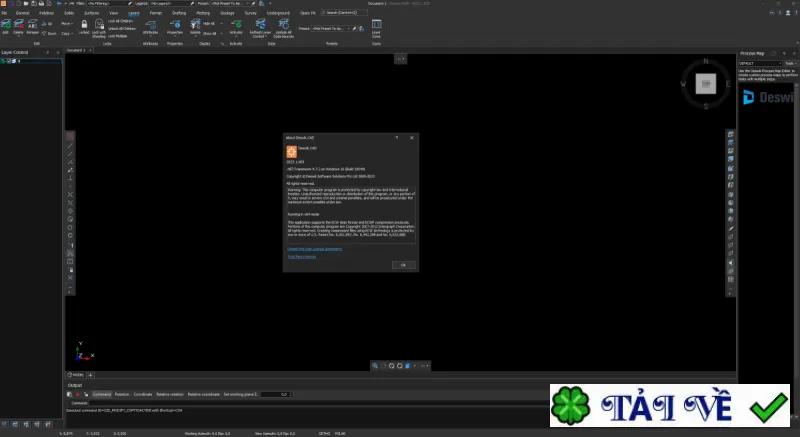Click the Undo arrow in quick access bar
The width and height of the screenshot is (800, 437).
pyautogui.click(x=59, y=4)
